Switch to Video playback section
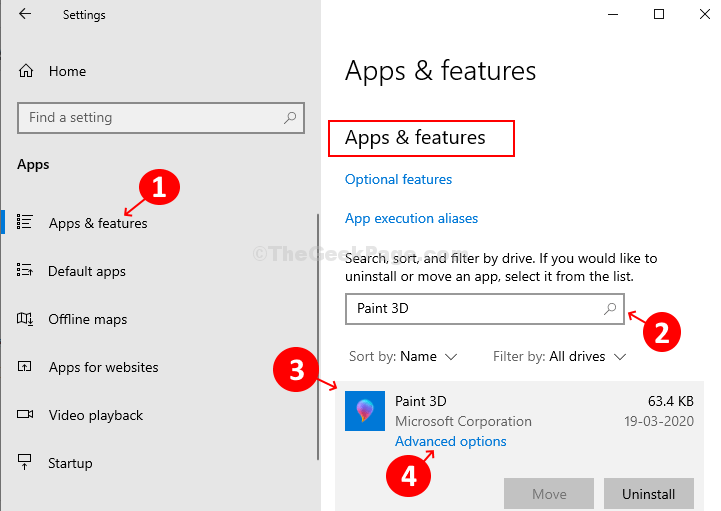The image size is (721, 511). 96,415
